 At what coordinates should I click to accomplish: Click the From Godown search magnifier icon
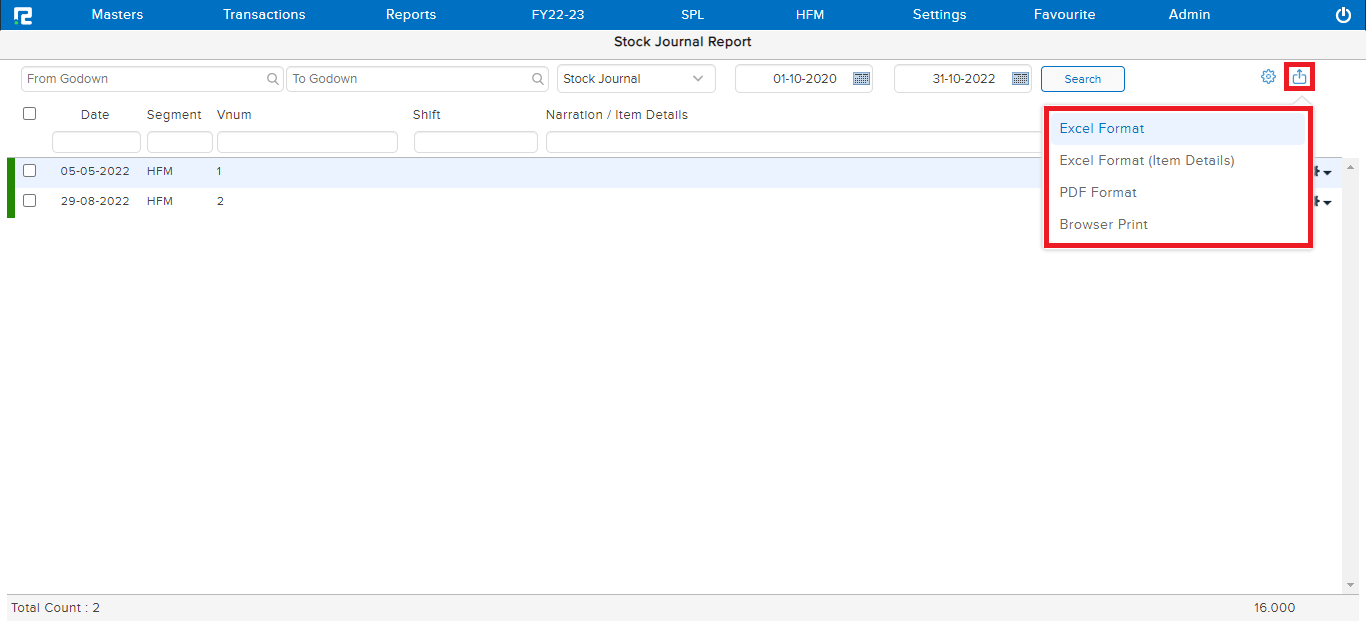pyautogui.click(x=273, y=79)
